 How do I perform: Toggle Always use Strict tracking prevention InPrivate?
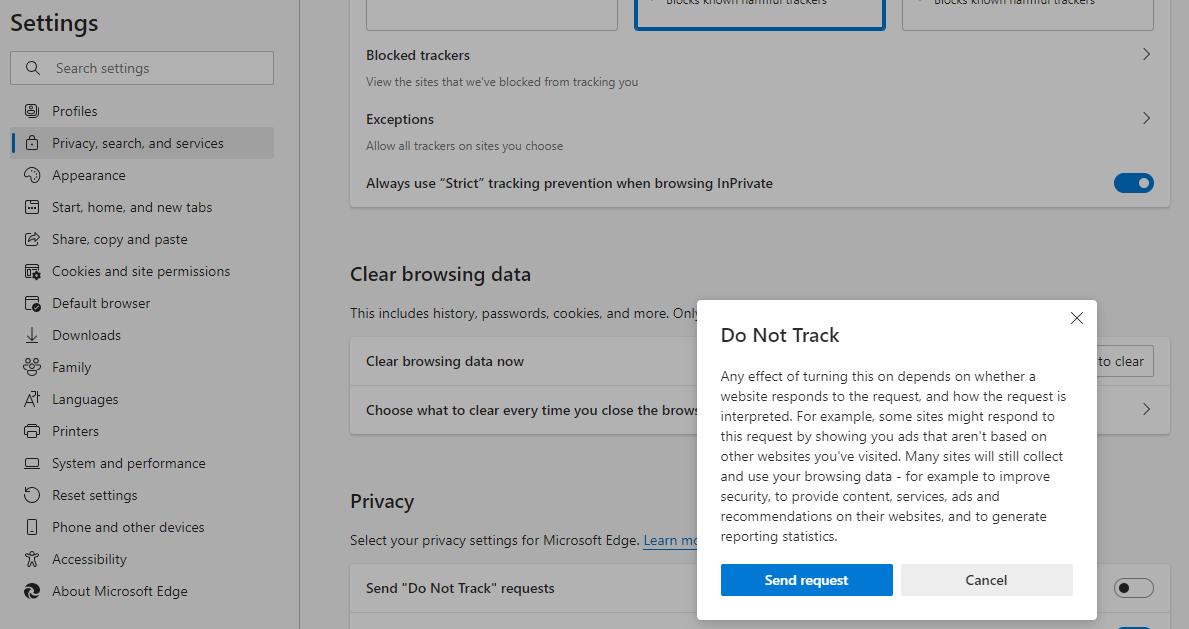1134,183
